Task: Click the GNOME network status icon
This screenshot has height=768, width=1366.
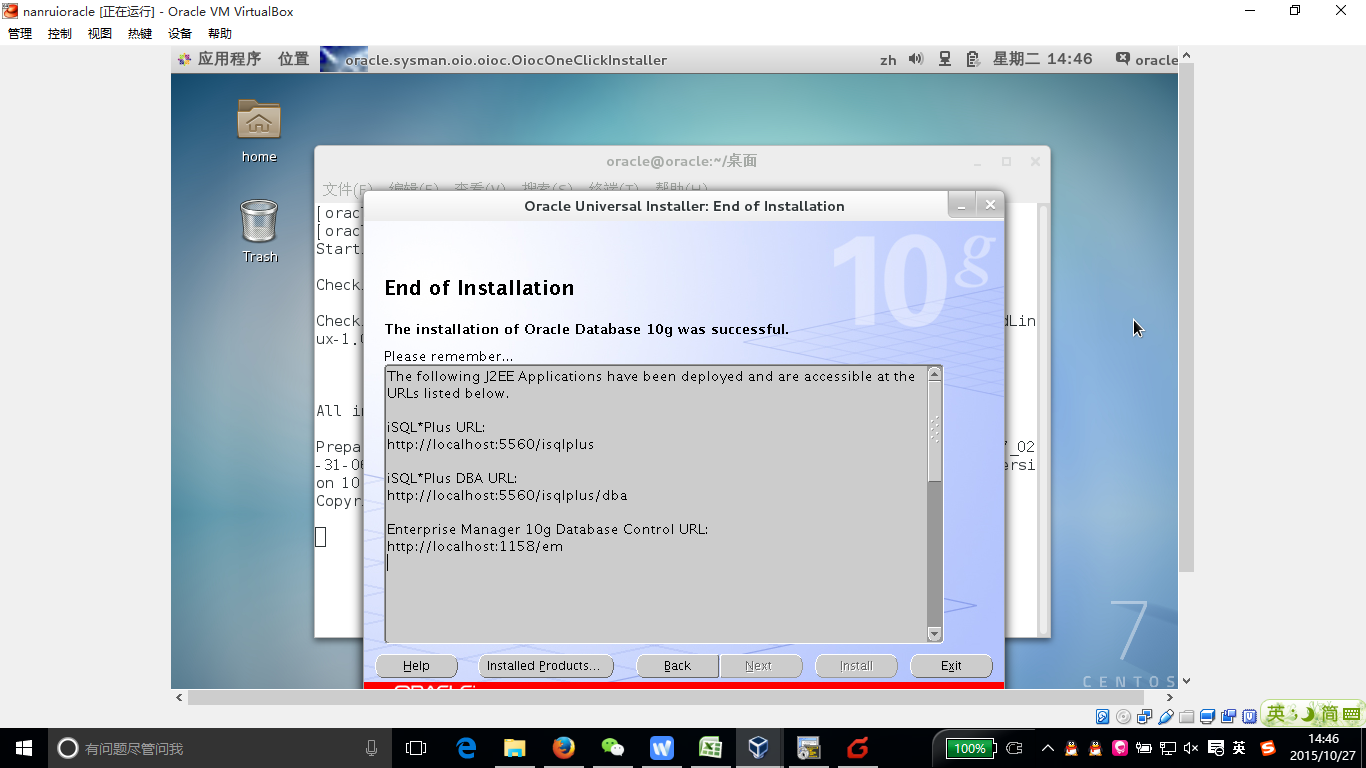Action: [945, 59]
